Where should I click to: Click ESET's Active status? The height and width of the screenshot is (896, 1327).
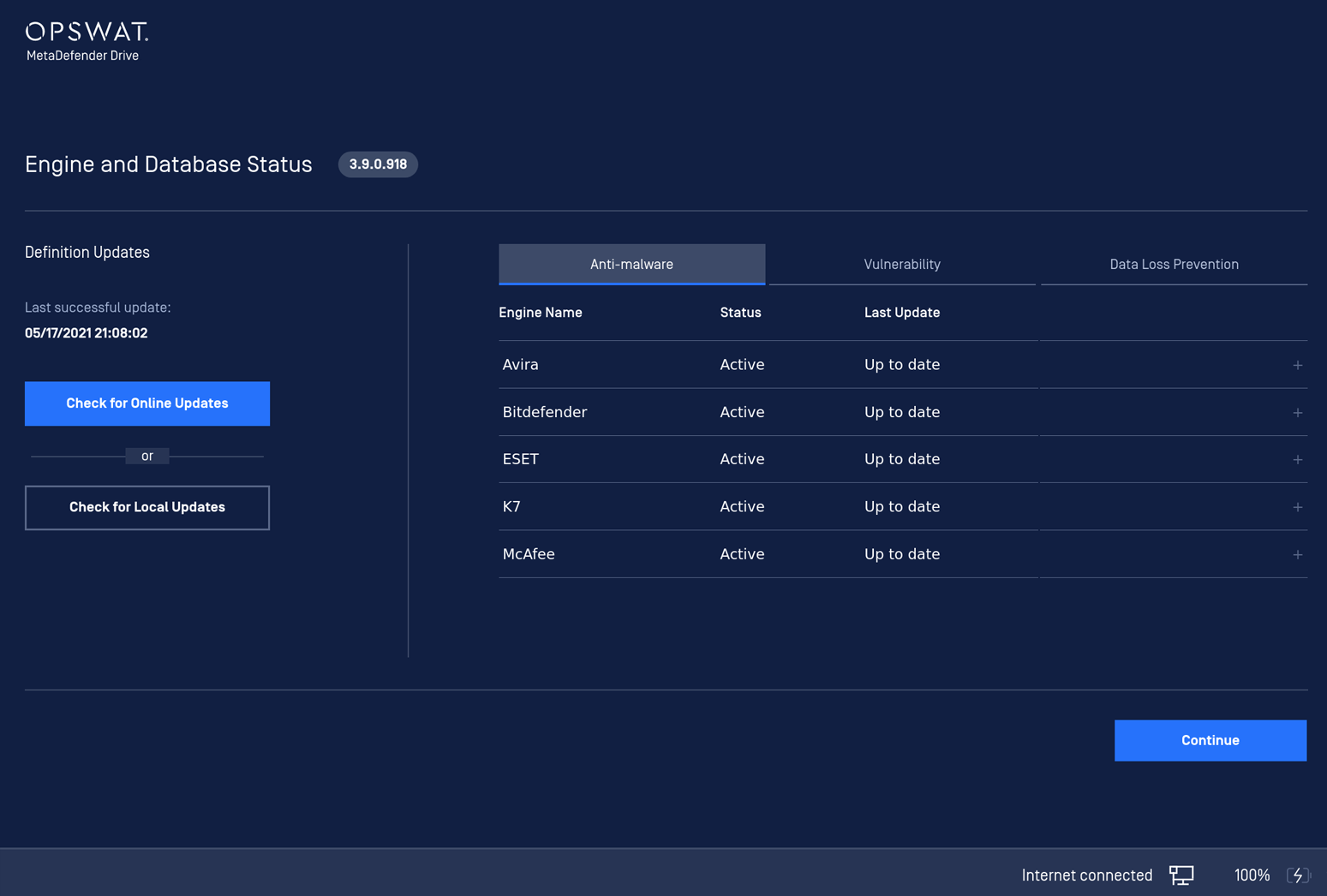[x=742, y=459]
